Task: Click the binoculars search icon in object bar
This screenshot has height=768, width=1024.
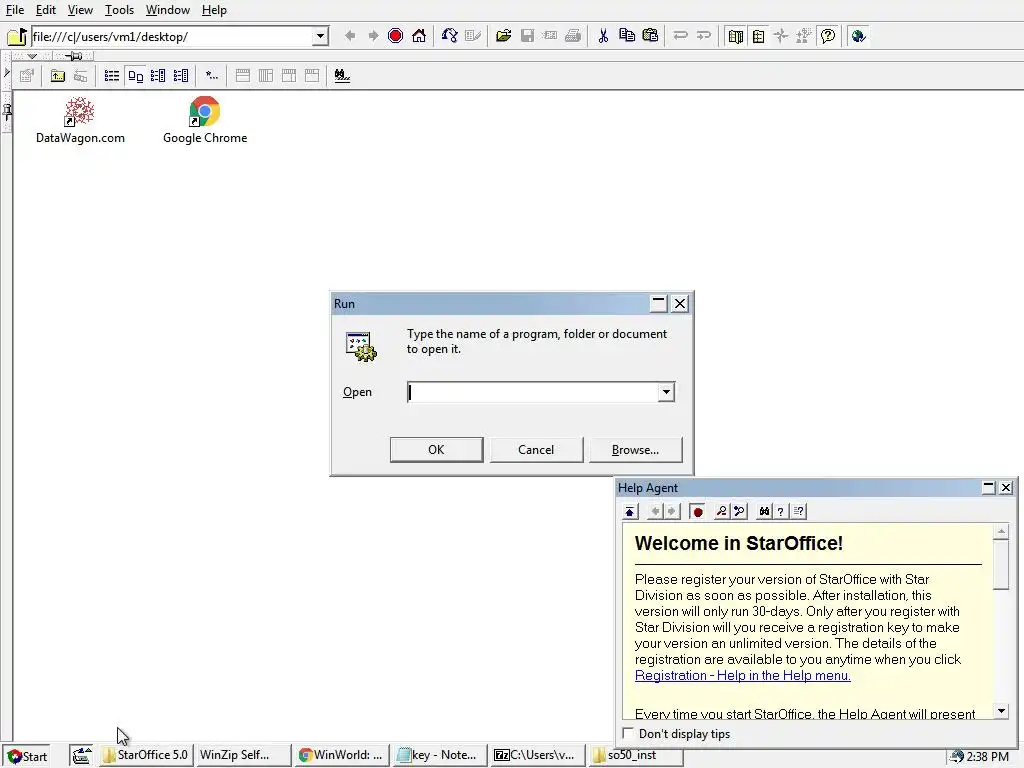Action: coord(342,76)
